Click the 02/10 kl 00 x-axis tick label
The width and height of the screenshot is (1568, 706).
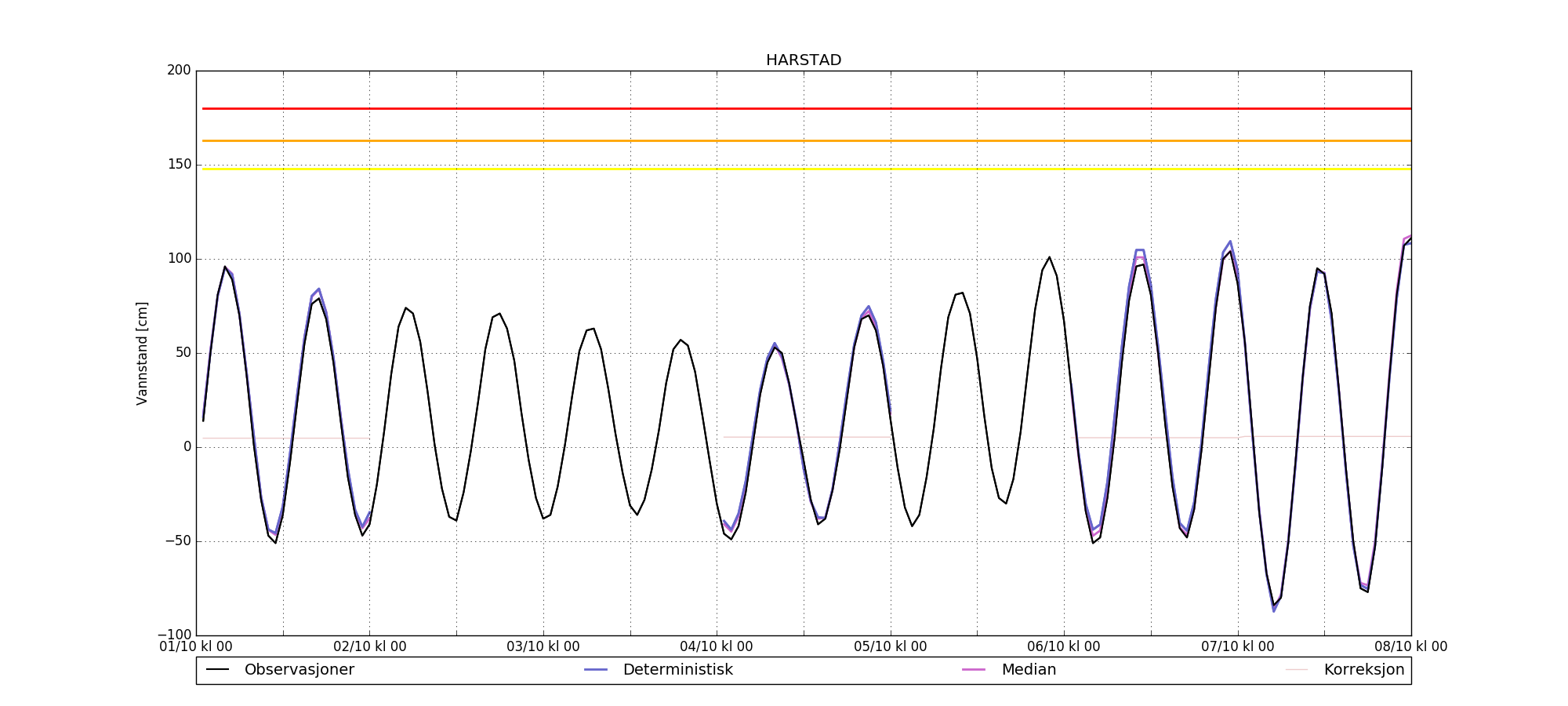tap(370, 647)
